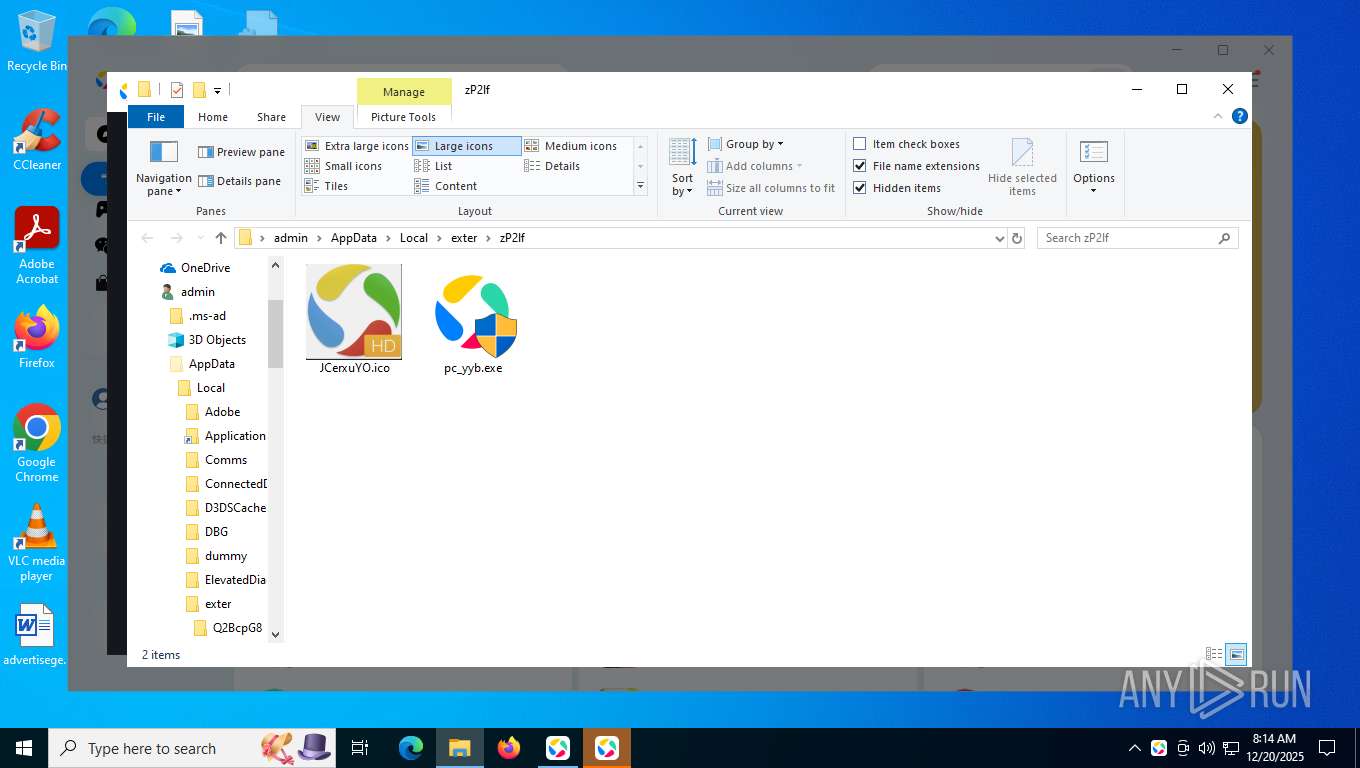Click Size all columns to fit
Screen dimensions: 1360x768
pos(771,188)
